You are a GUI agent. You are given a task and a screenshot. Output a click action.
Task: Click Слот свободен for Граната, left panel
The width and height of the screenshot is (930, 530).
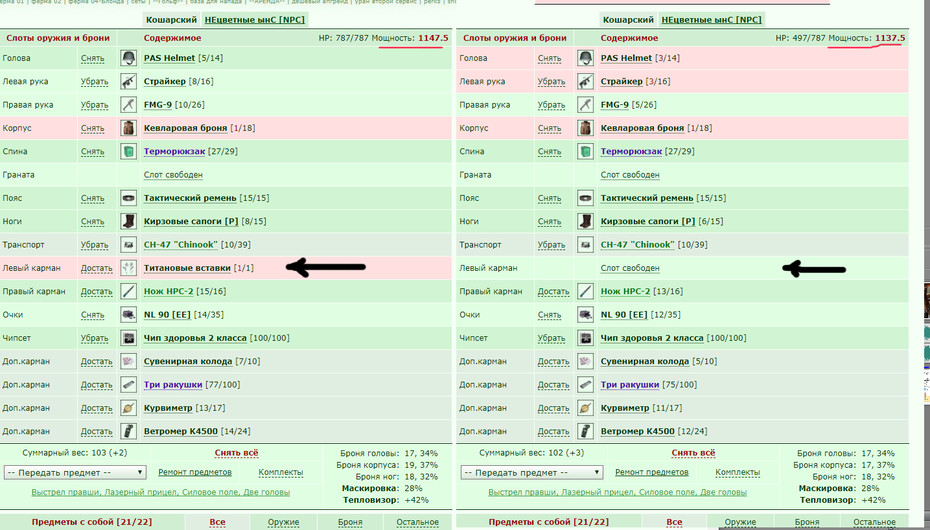[173, 175]
